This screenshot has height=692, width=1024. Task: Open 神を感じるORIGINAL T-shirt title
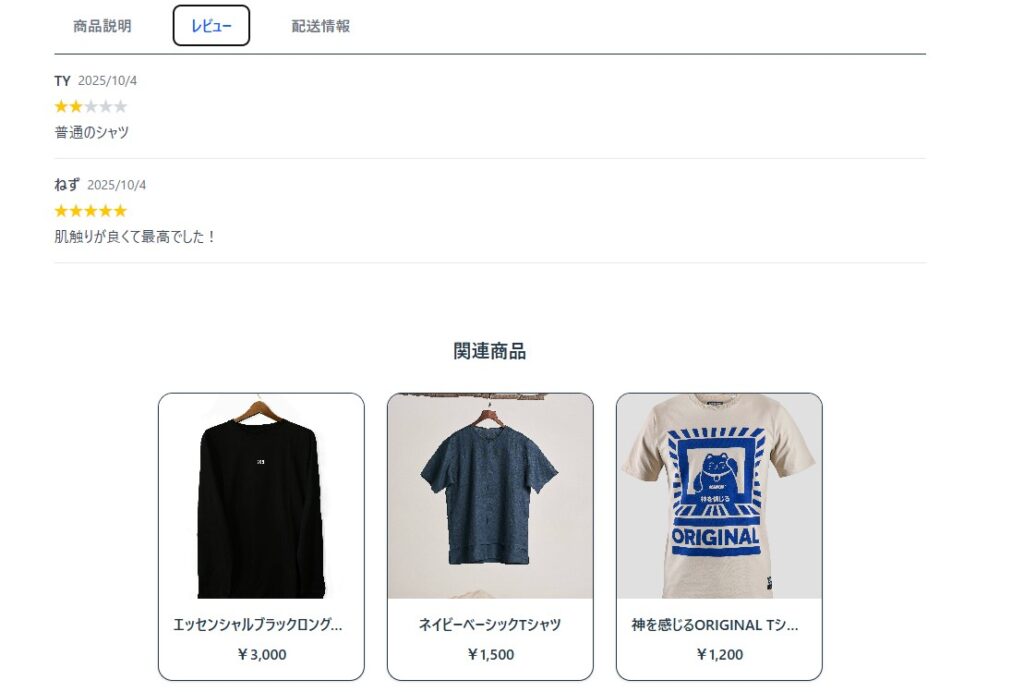(x=714, y=625)
